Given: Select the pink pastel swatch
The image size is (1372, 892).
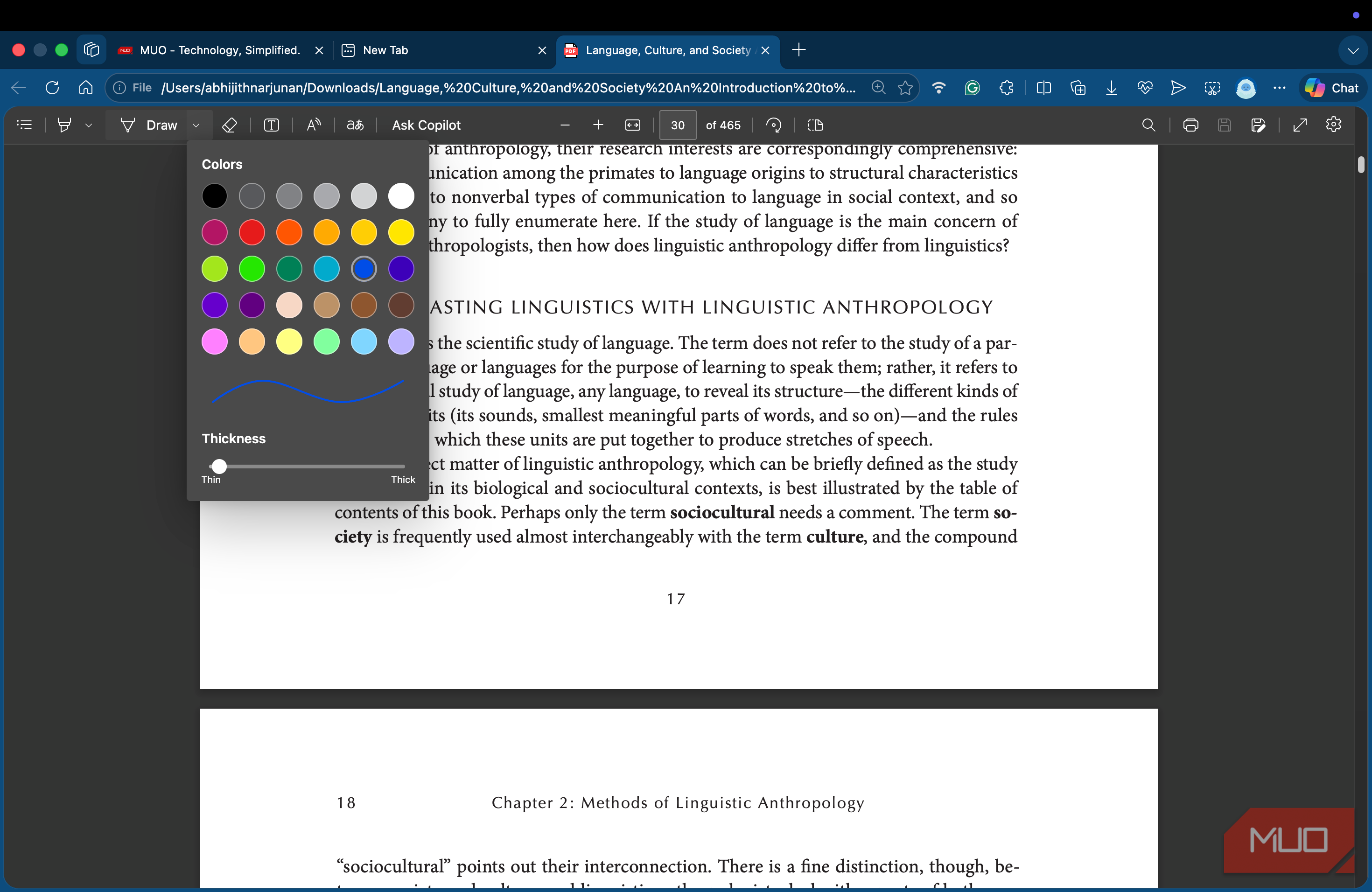Looking at the screenshot, I should (x=215, y=341).
